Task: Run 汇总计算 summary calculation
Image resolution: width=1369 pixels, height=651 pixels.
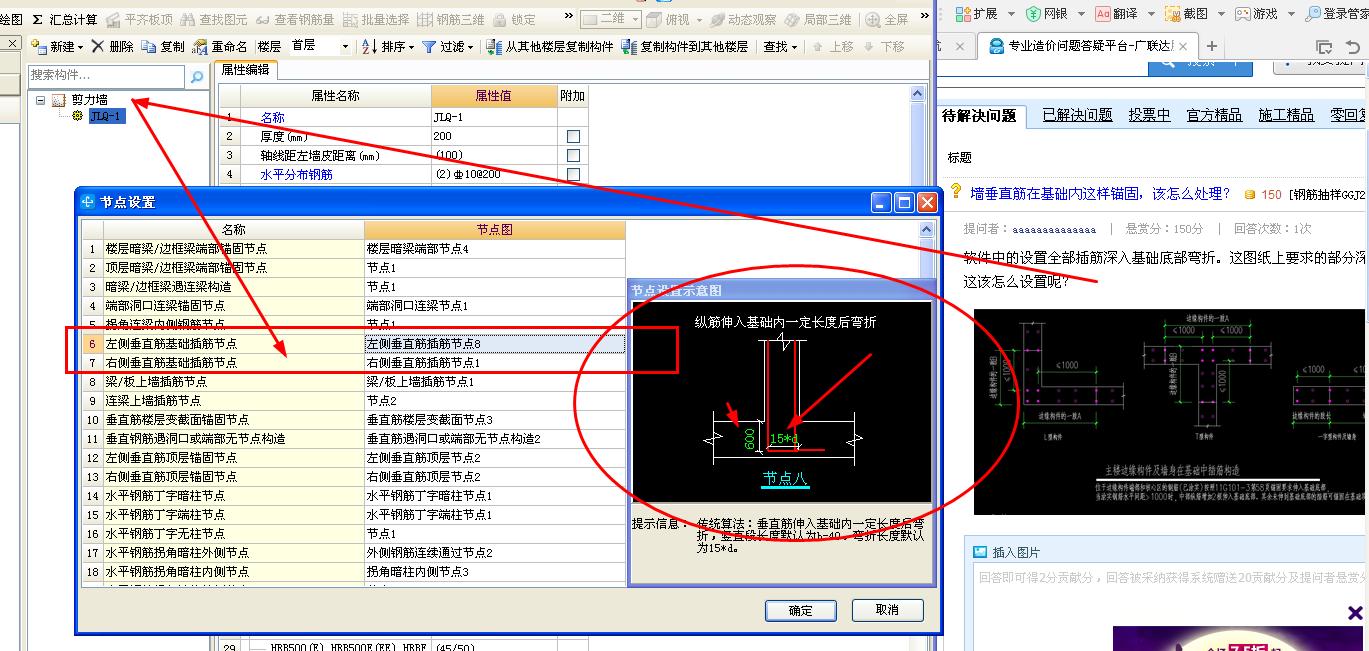Action: pos(65,19)
